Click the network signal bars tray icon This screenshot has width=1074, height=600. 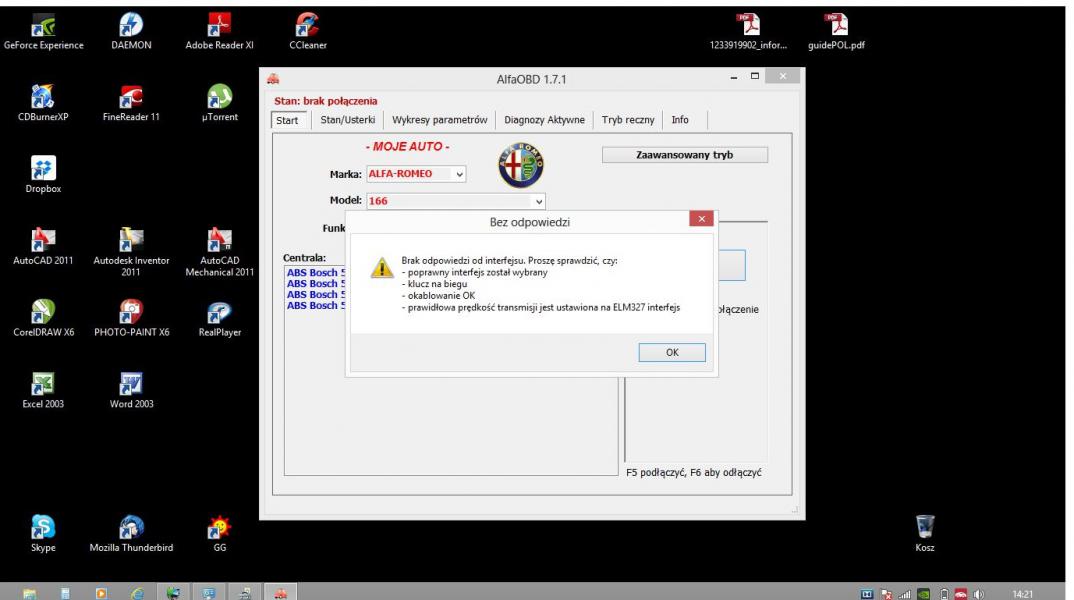[905, 594]
